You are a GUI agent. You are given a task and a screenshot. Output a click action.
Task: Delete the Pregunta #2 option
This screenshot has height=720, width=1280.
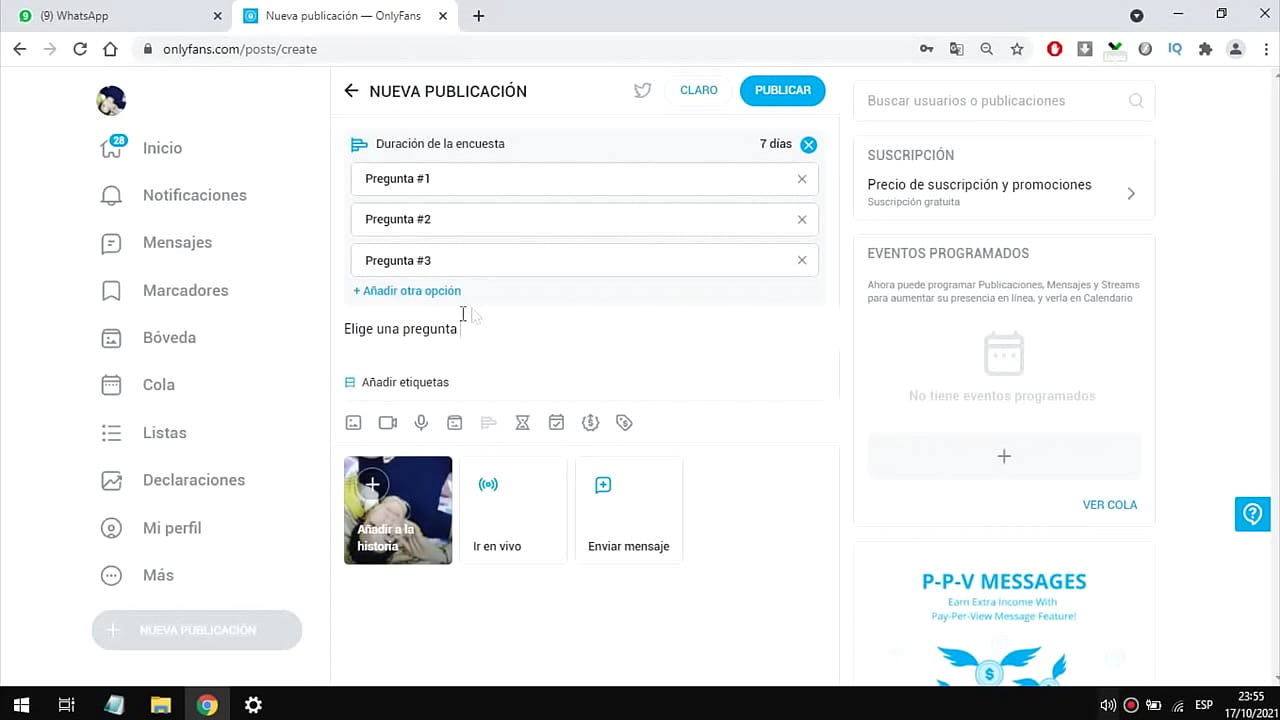click(x=802, y=220)
